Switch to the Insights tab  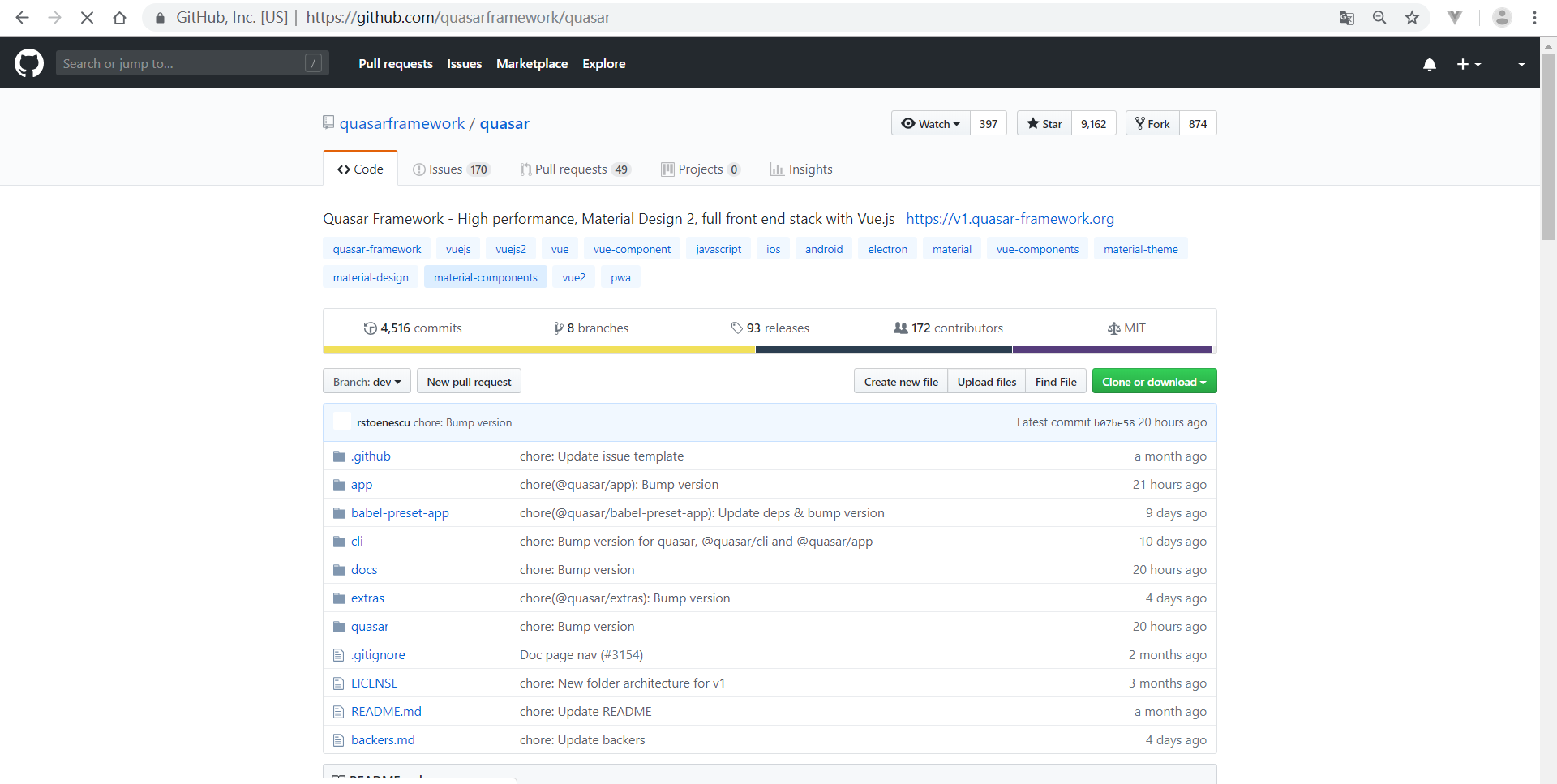click(801, 169)
